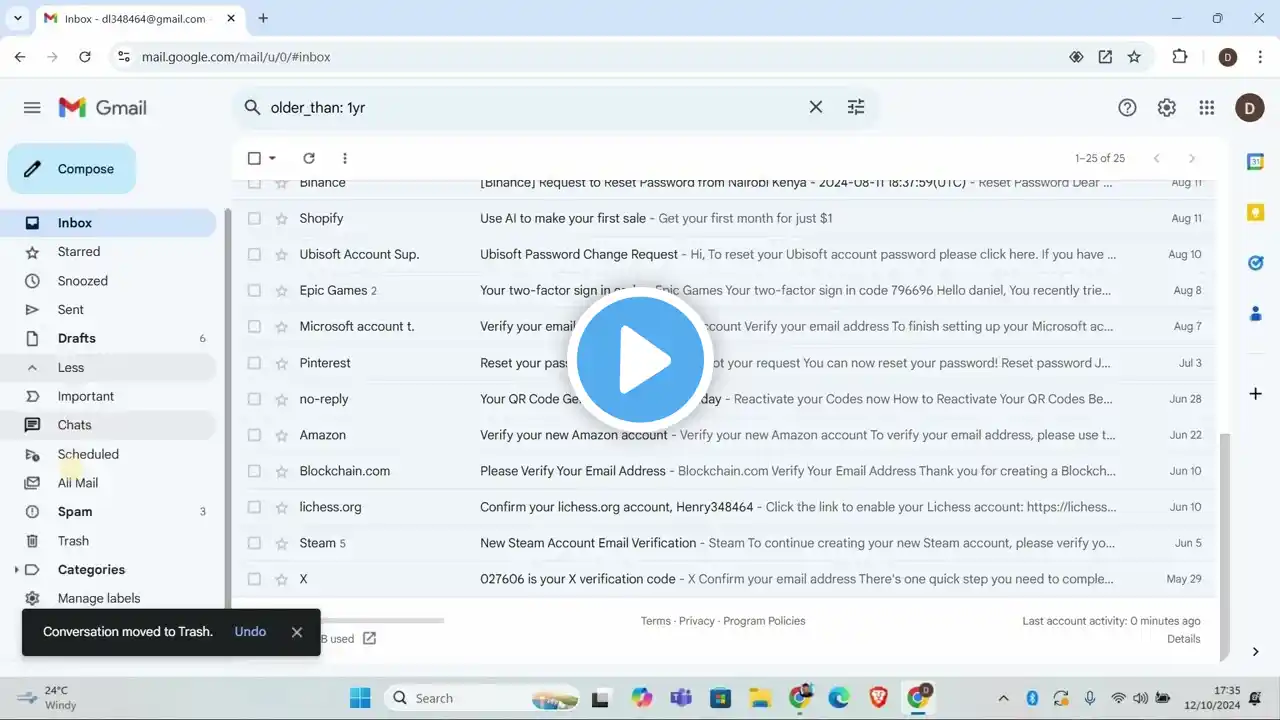Viewport: 1280px width, 720px height.
Task: Click the Older page arrow
Action: point(1191,158)
